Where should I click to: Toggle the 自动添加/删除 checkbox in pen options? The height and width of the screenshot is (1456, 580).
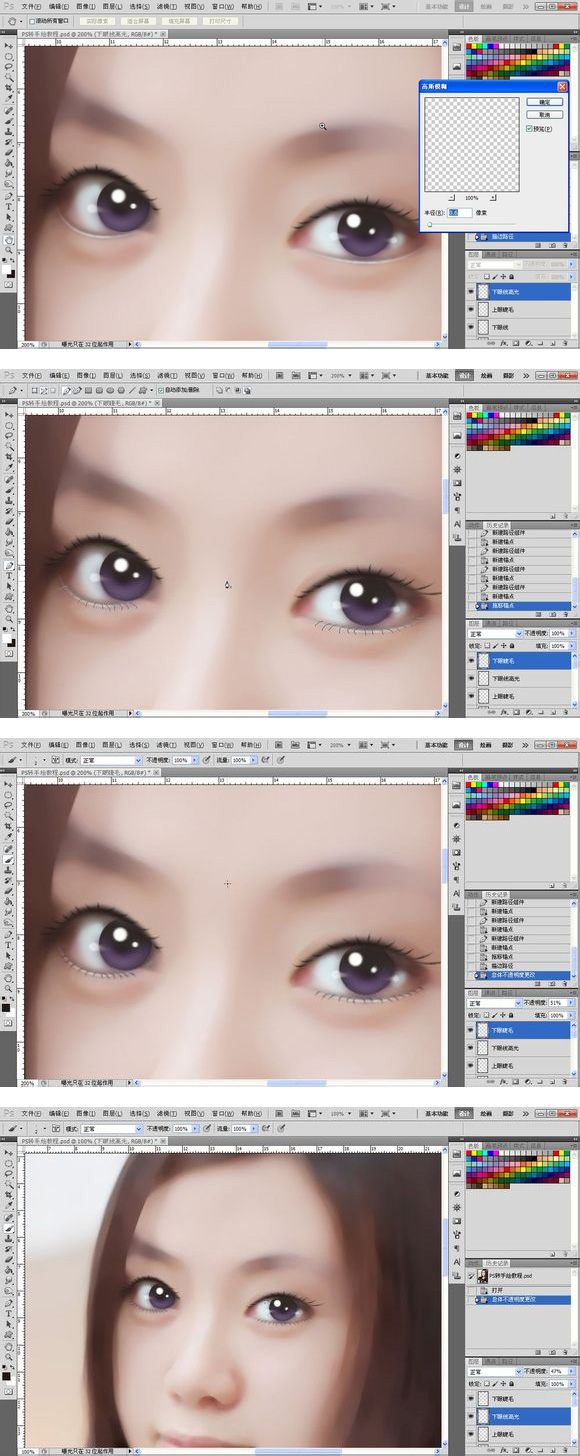161,390
